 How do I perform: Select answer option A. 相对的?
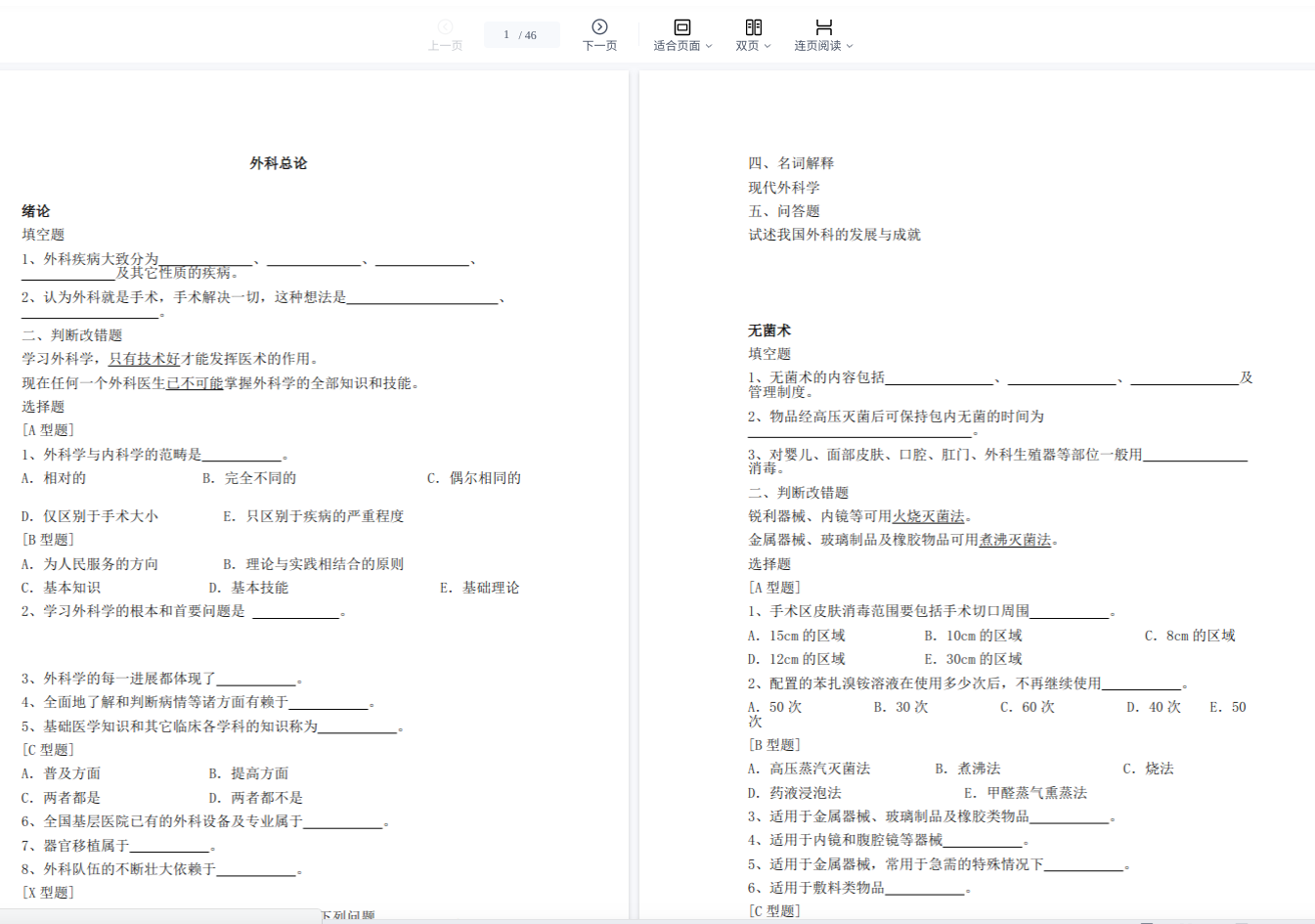tap(54, 478)
